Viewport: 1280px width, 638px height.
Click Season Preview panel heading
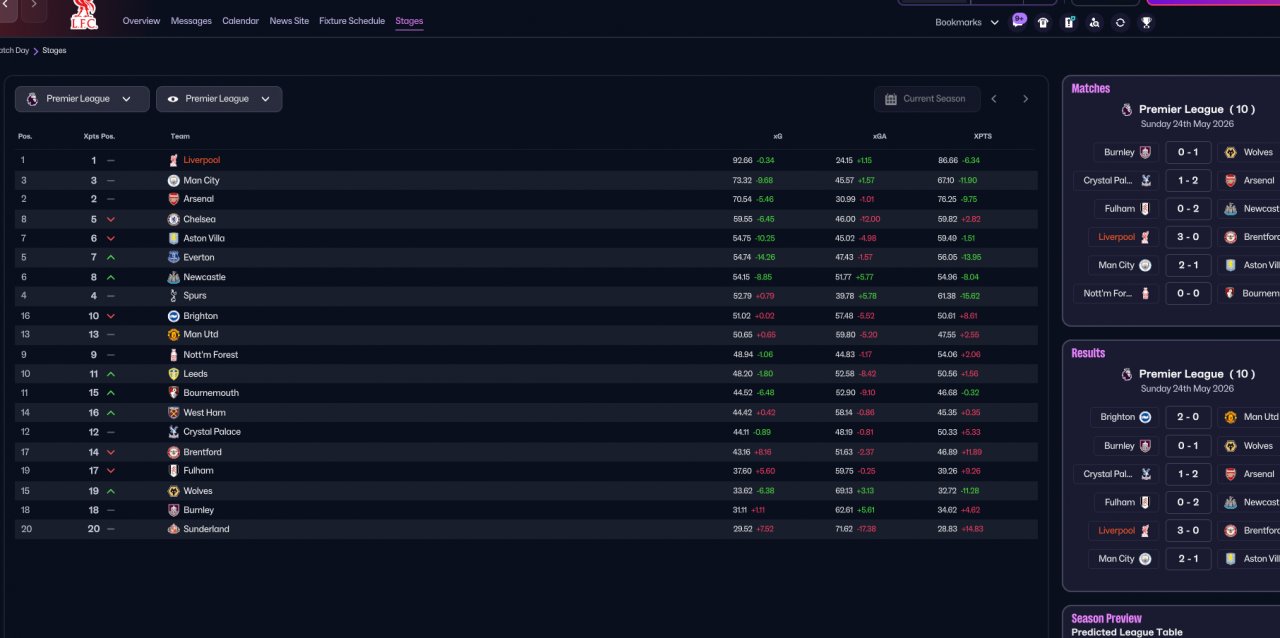[1106, 618]
